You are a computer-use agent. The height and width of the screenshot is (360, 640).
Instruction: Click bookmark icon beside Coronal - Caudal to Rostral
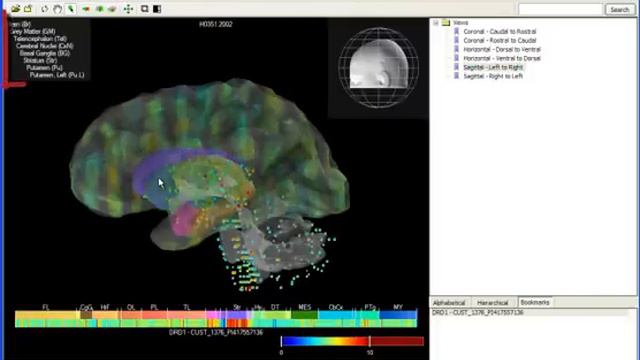coord(457,31)
